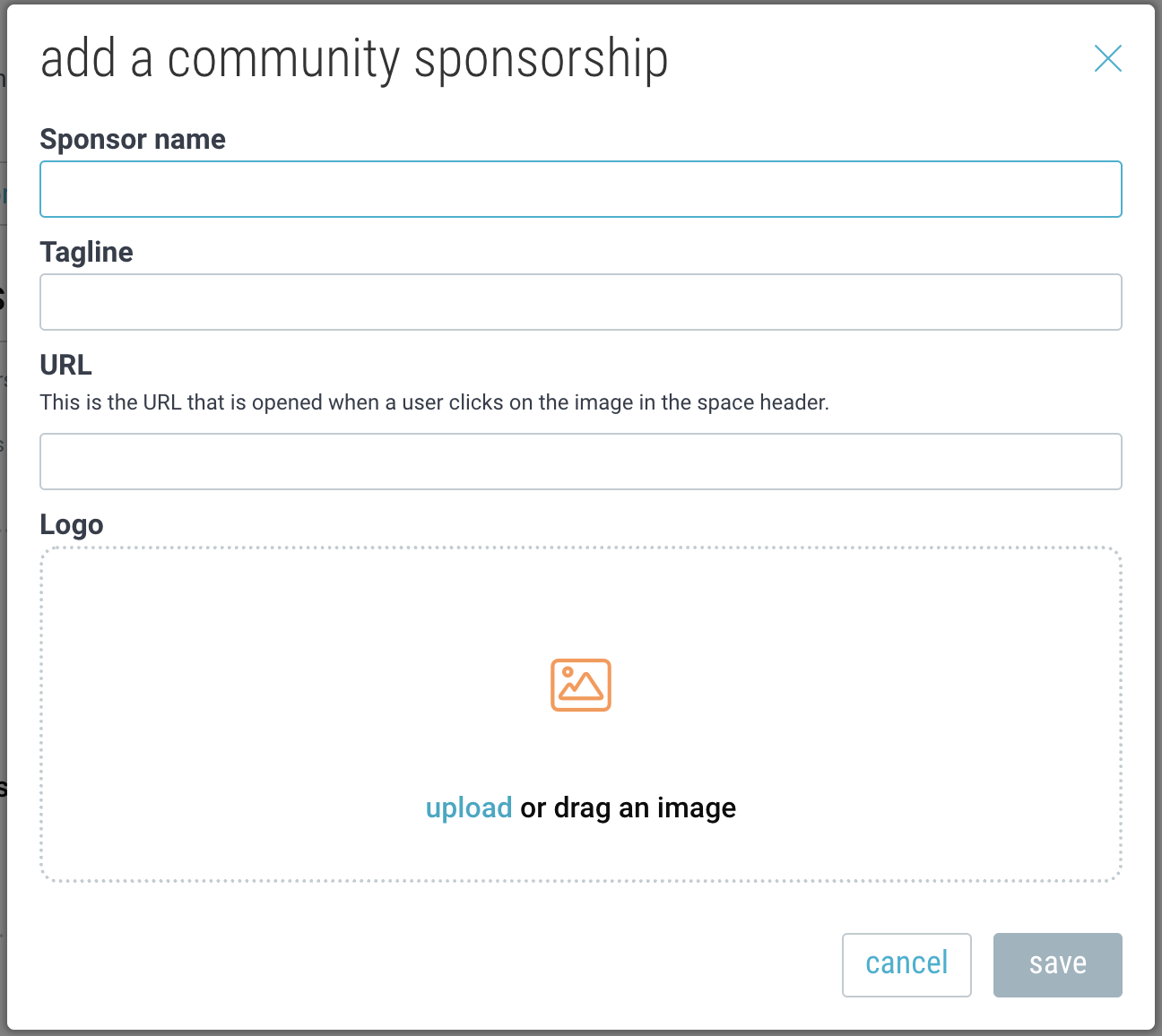Click the blue upload link

pos(468,807)
